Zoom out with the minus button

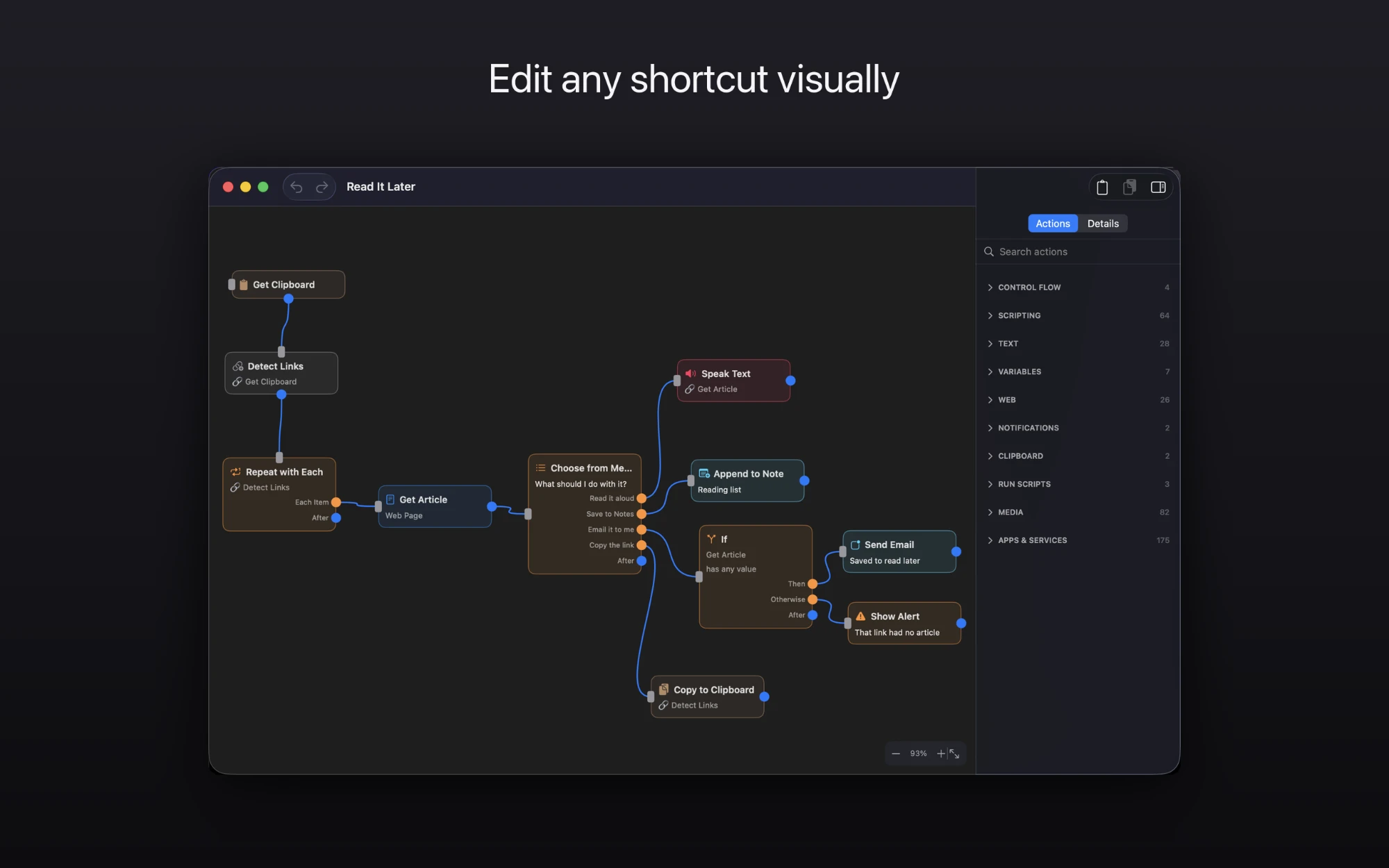[896, 753]
